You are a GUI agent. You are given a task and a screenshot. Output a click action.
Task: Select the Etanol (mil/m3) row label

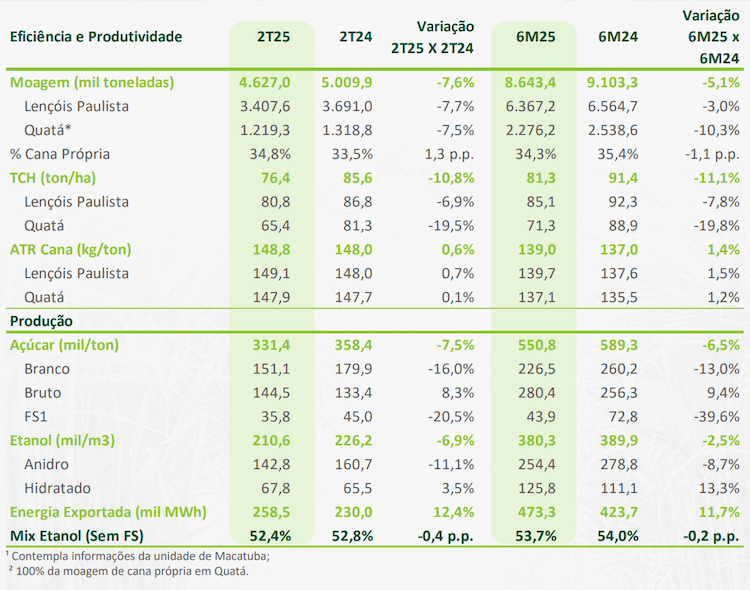(x=62, y=440)
